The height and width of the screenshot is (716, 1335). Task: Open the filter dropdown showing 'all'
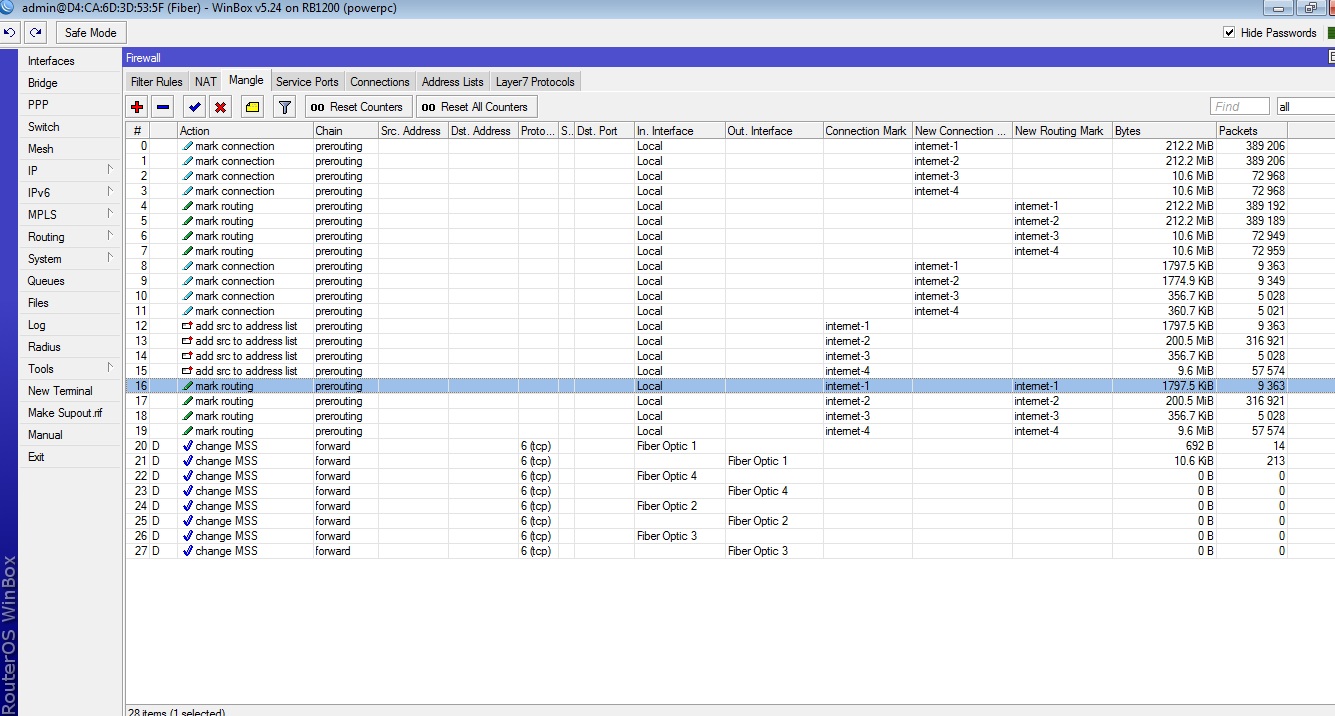point(1305,106)
